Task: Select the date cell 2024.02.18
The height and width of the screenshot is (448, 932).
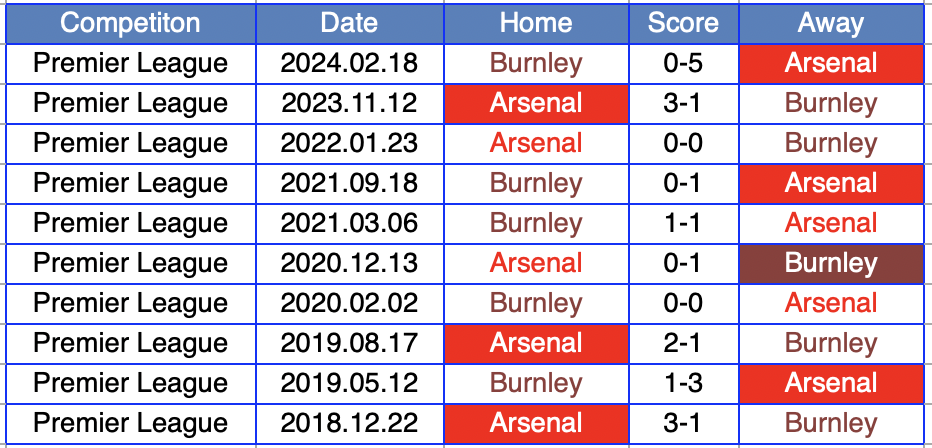Action: [349, 63]
